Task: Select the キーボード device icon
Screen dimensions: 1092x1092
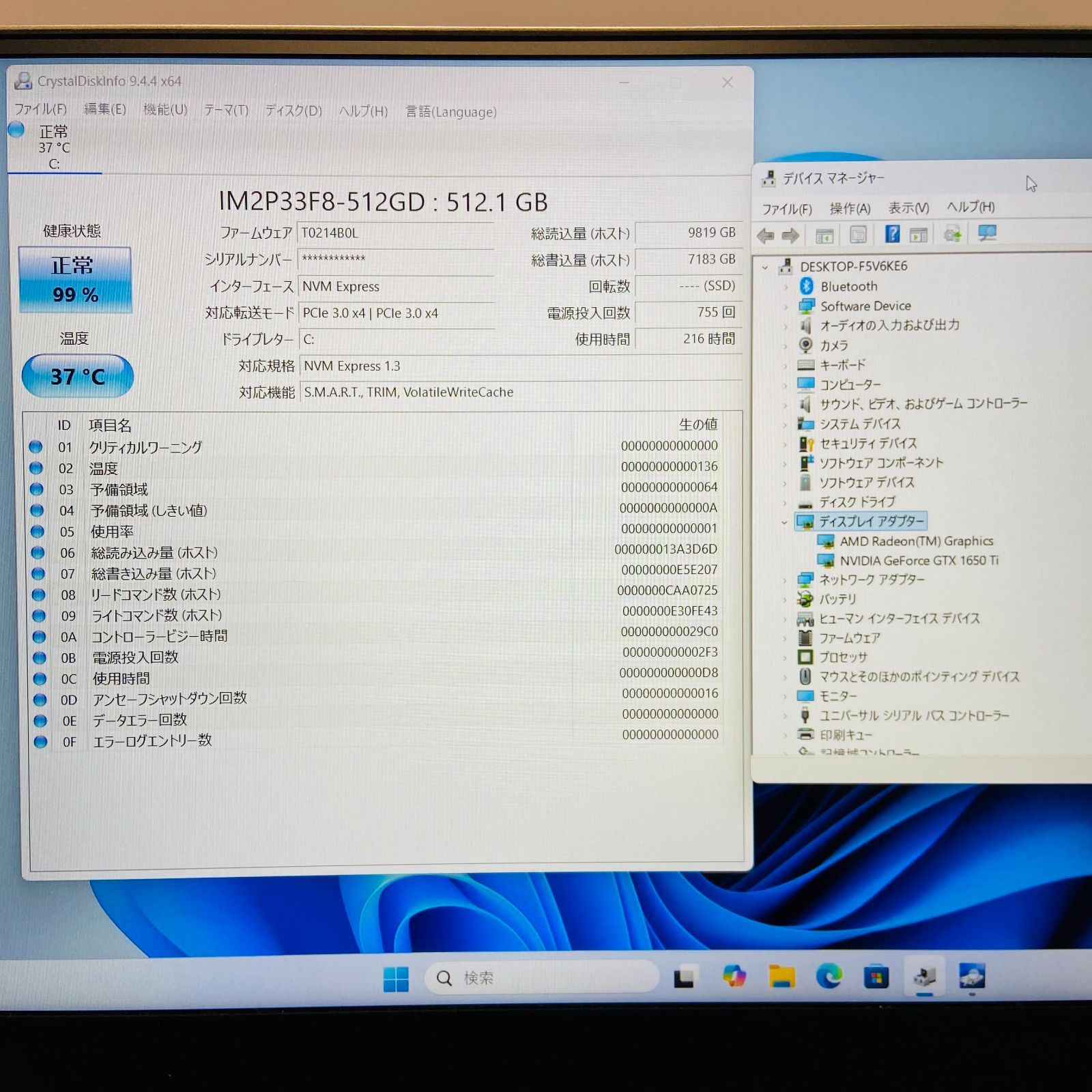Action: (x=806, y=365)
